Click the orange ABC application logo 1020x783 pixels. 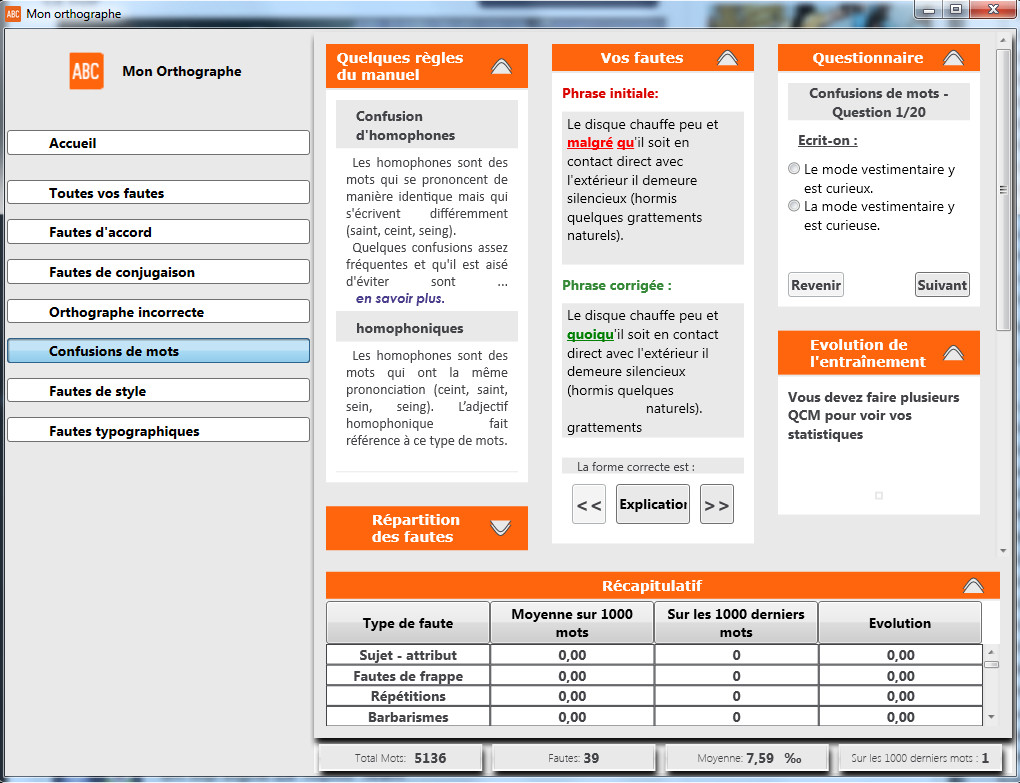[x=87, y=71]
